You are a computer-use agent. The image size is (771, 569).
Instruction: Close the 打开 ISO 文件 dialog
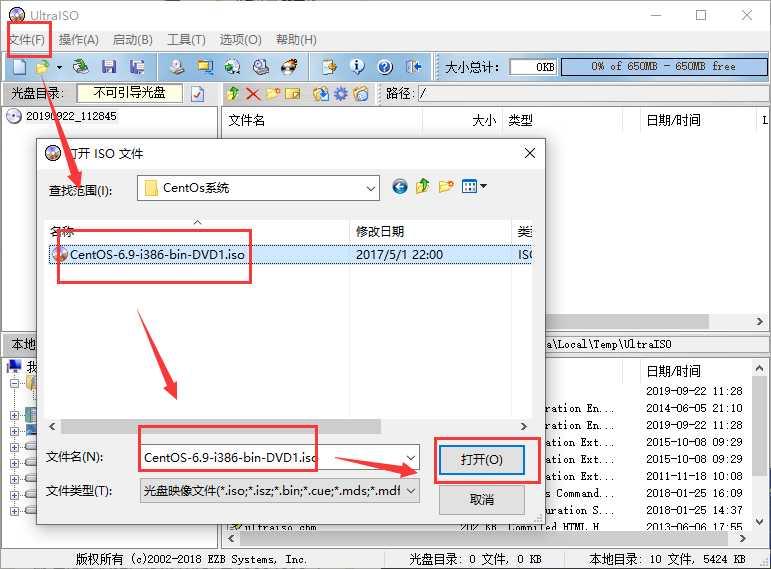530,153
